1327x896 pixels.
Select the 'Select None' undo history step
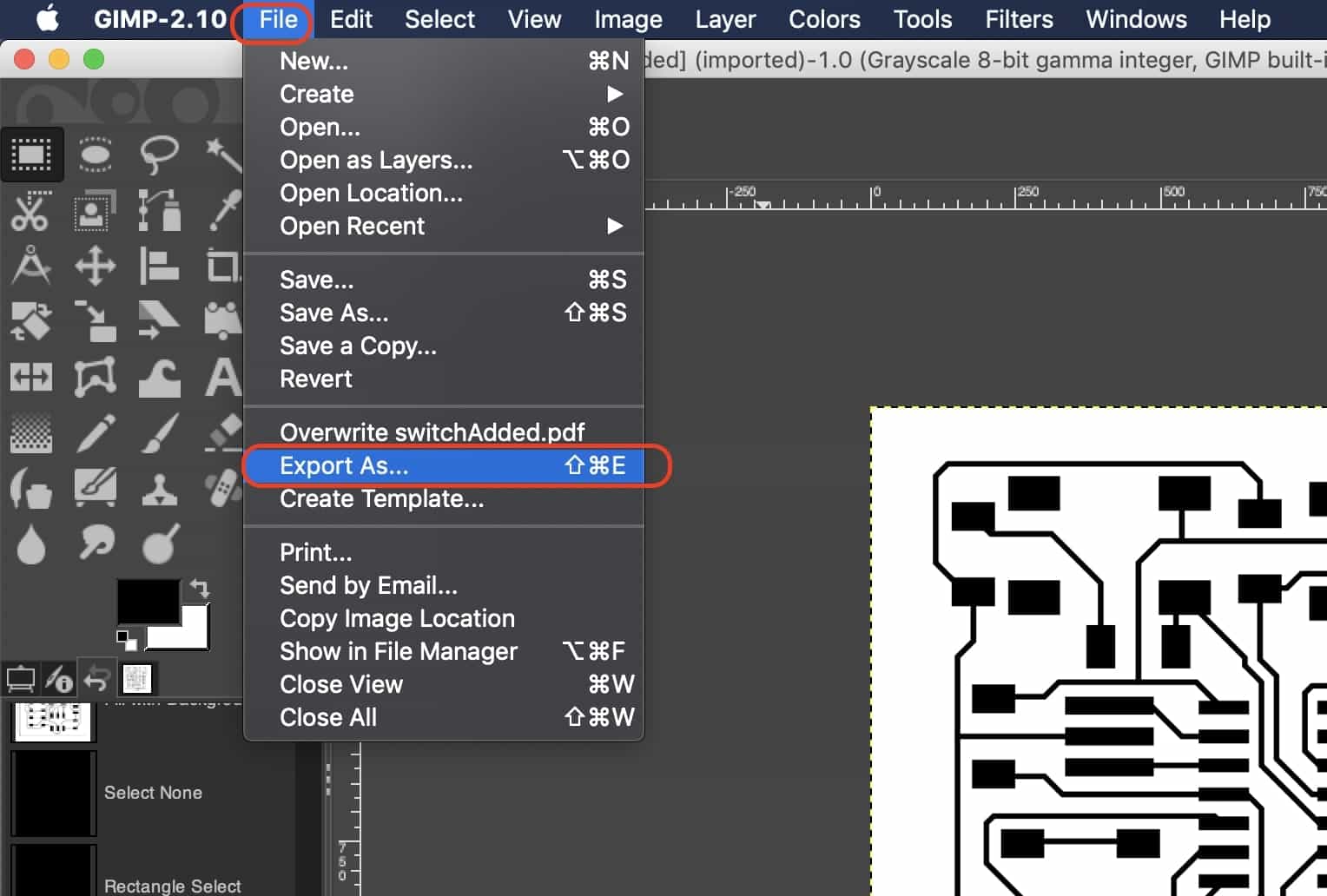153,793
